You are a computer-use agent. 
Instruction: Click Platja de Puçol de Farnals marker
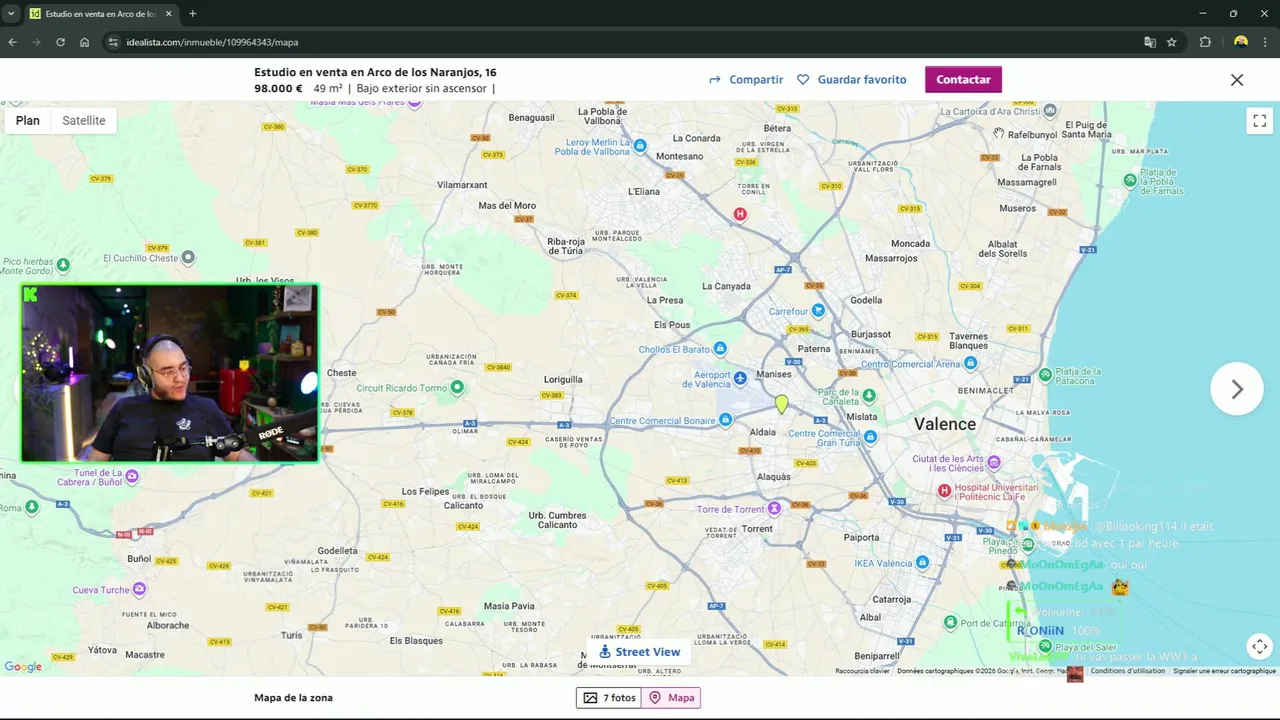(1130, 180)
